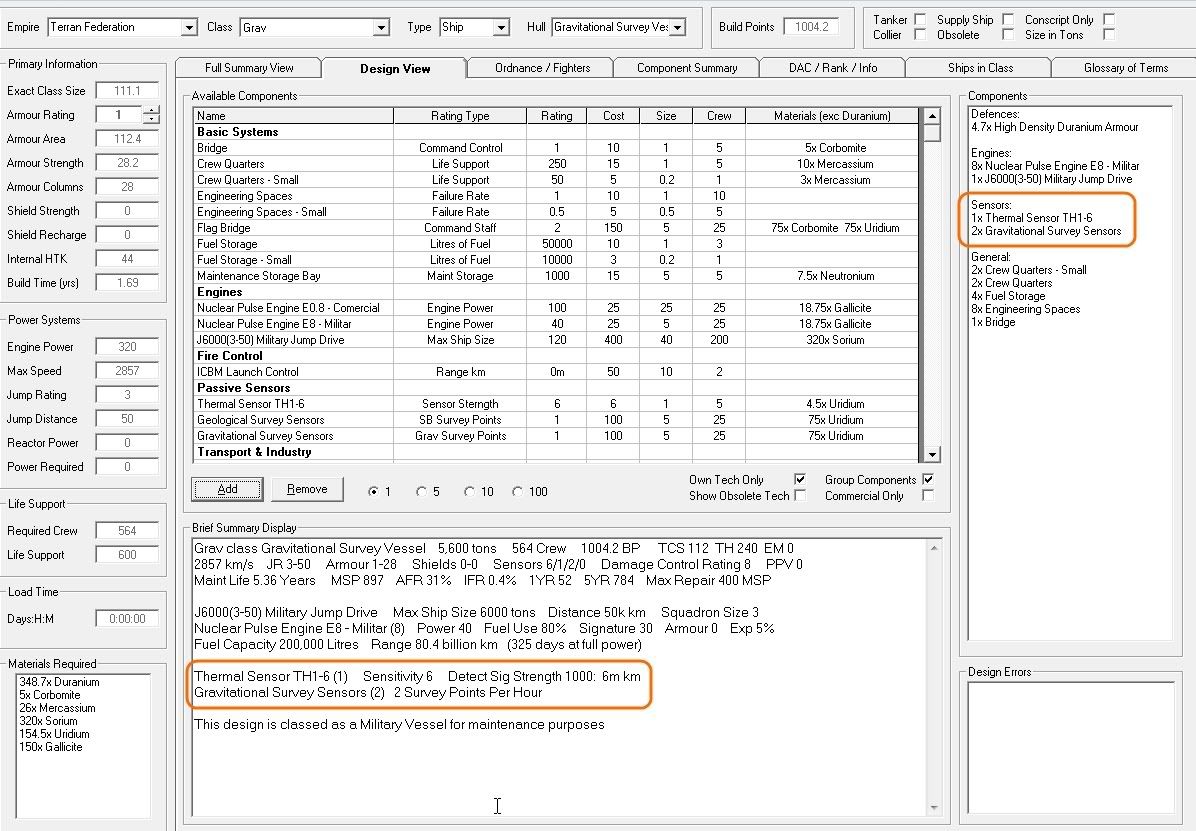
Task: Click the Add button
Action: click(227, 489)
